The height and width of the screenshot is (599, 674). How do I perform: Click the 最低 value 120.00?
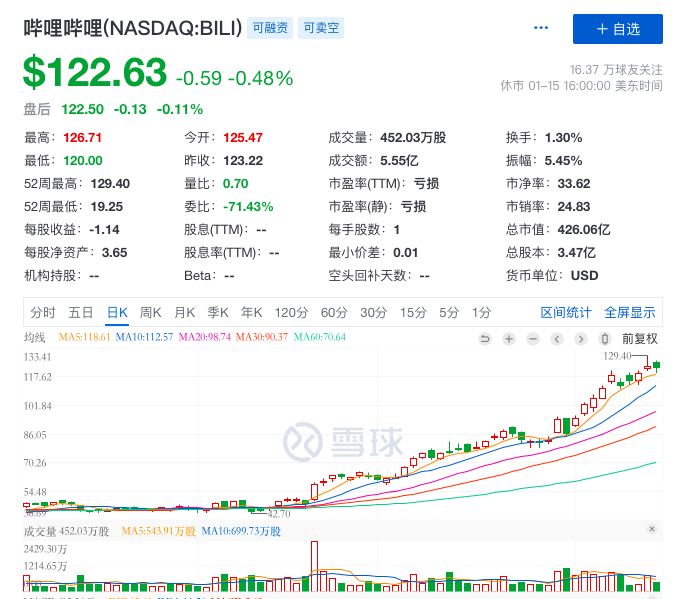click(x=83, y=161)
